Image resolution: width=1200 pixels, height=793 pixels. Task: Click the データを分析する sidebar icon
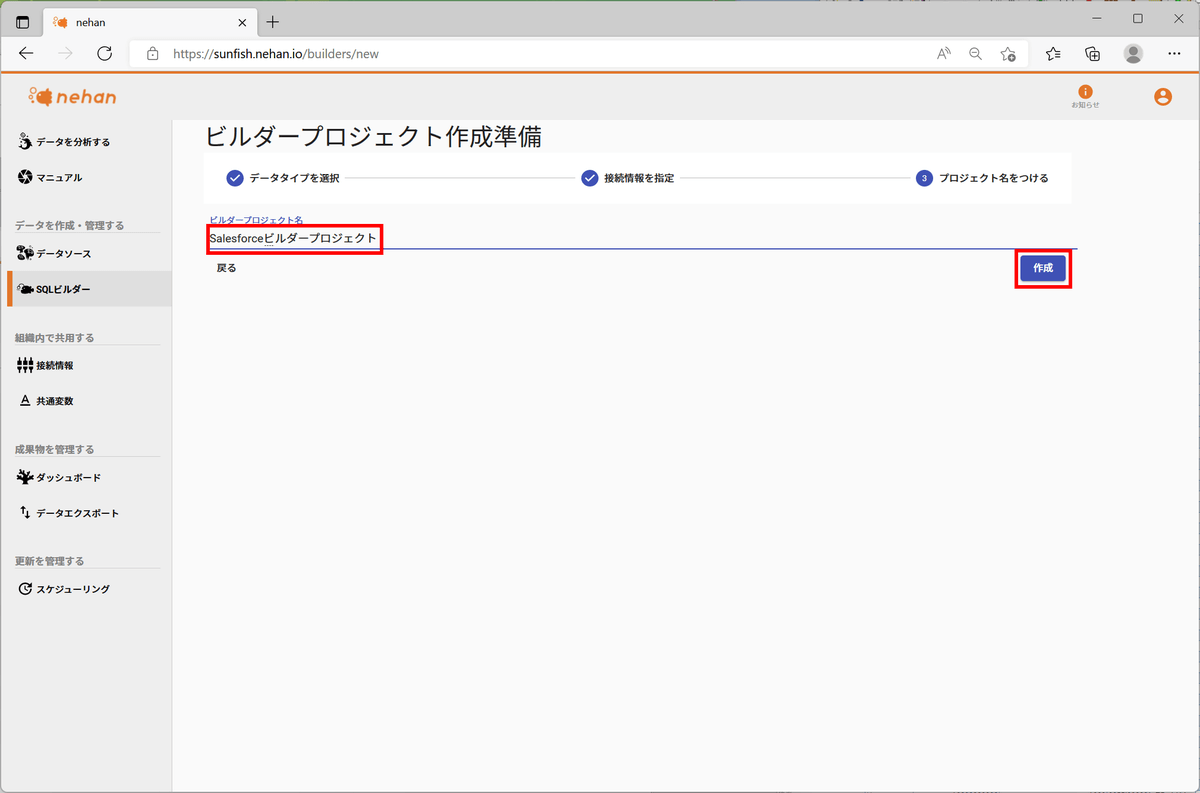click(25, 142)
